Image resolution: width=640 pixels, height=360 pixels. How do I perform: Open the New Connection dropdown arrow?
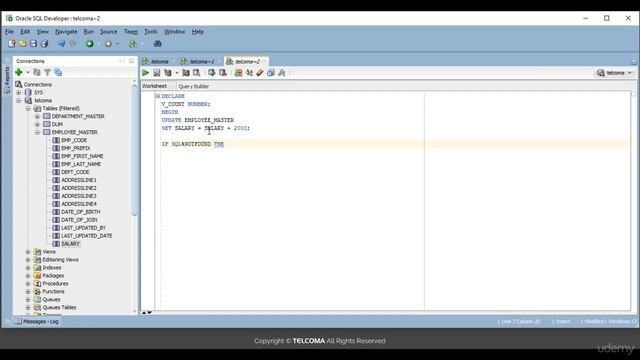28,72
